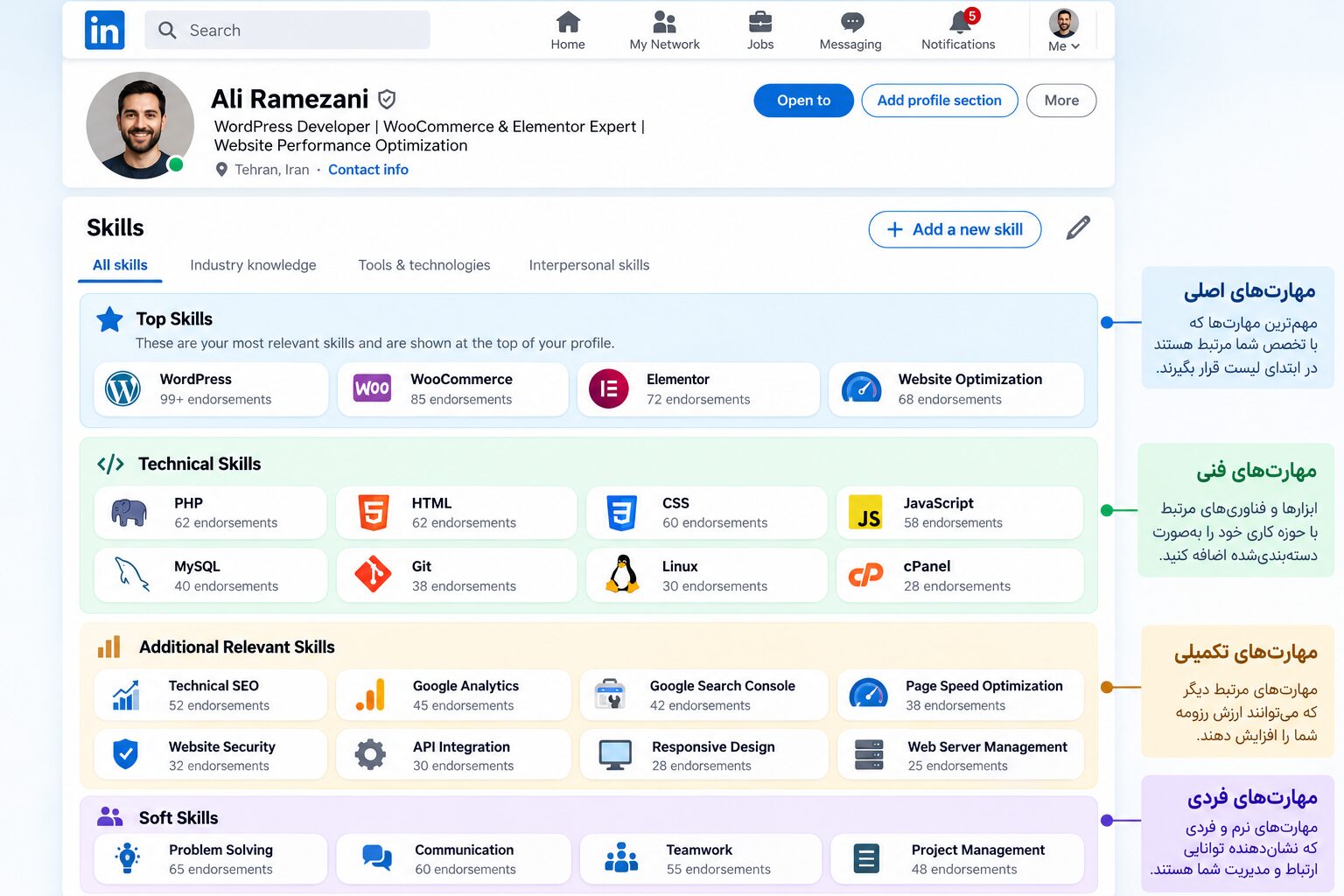Open the Contact info link
The height and width of the screenshot is (896, 1344).
(368, 170)
